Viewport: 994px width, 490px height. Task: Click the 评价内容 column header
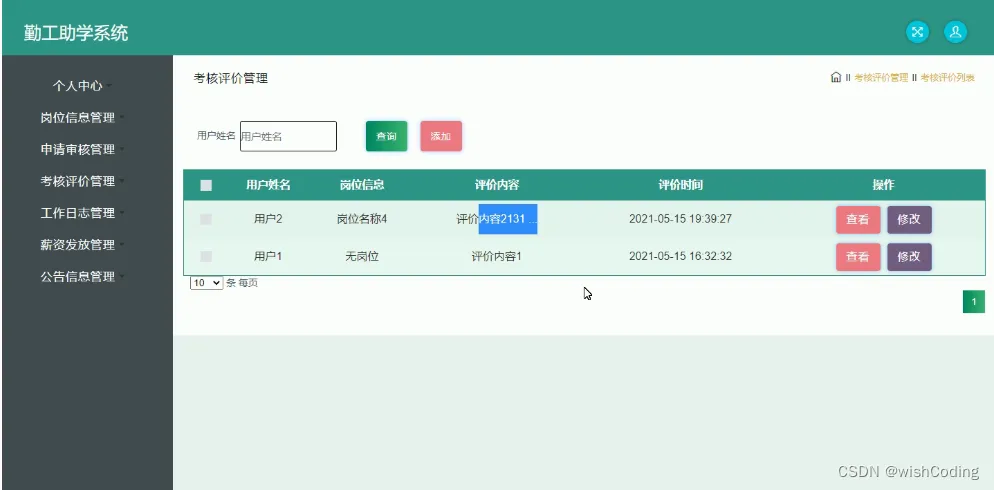click(x=497, y=185)
